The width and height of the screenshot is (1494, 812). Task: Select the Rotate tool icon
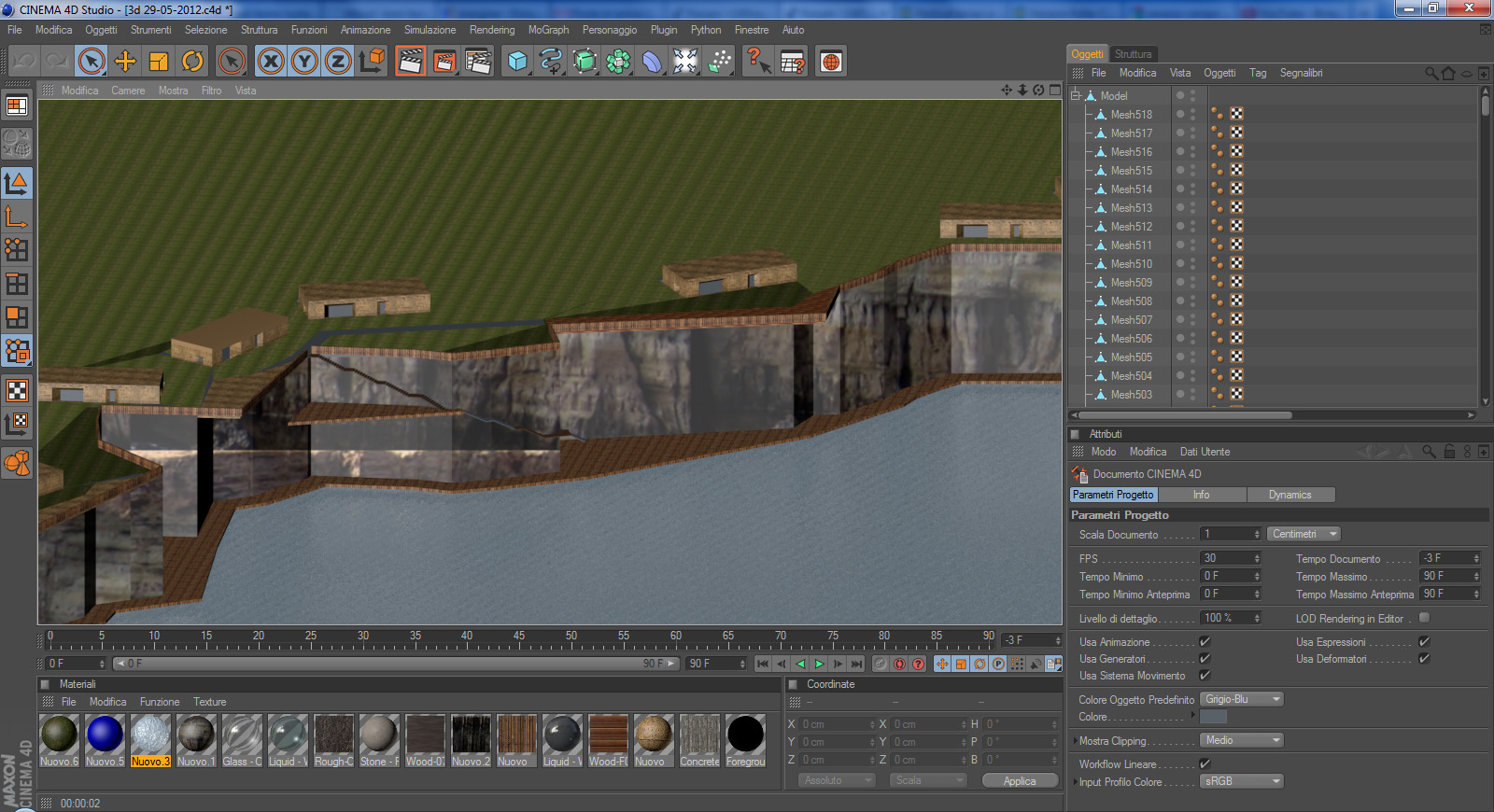coord(192,62)
